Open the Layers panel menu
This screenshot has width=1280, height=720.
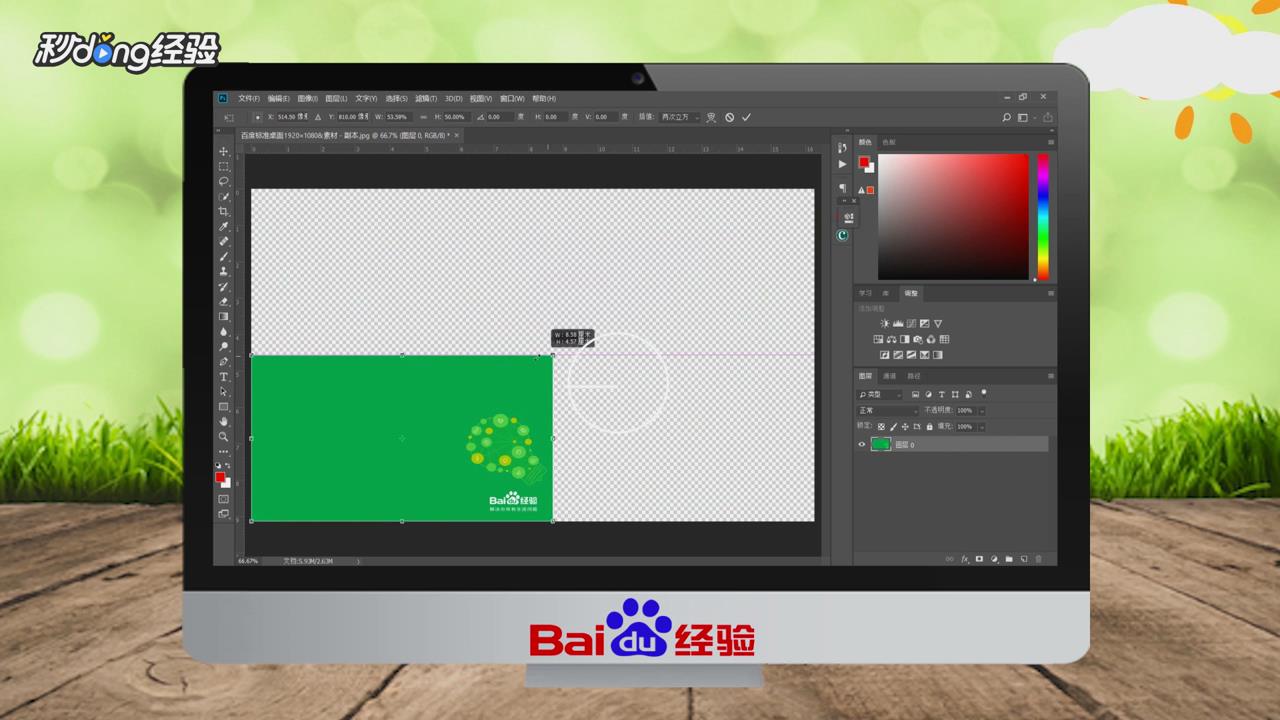(x=1050, y=376)
